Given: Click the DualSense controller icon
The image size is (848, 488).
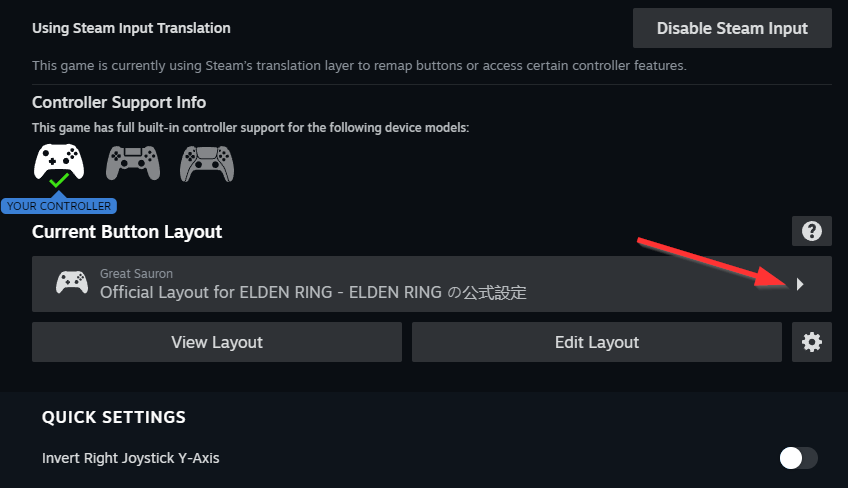Looking at the screenshot, I should click(207, 163).
